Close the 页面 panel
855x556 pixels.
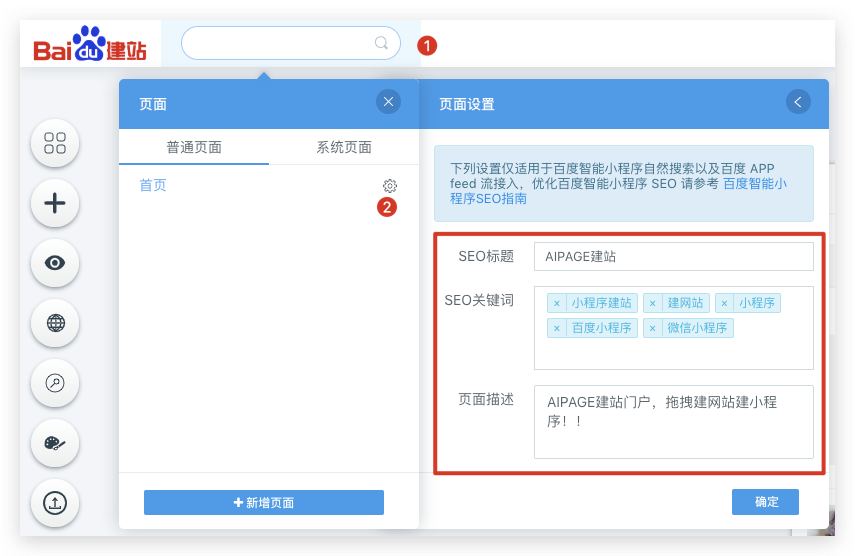(388, 102)
